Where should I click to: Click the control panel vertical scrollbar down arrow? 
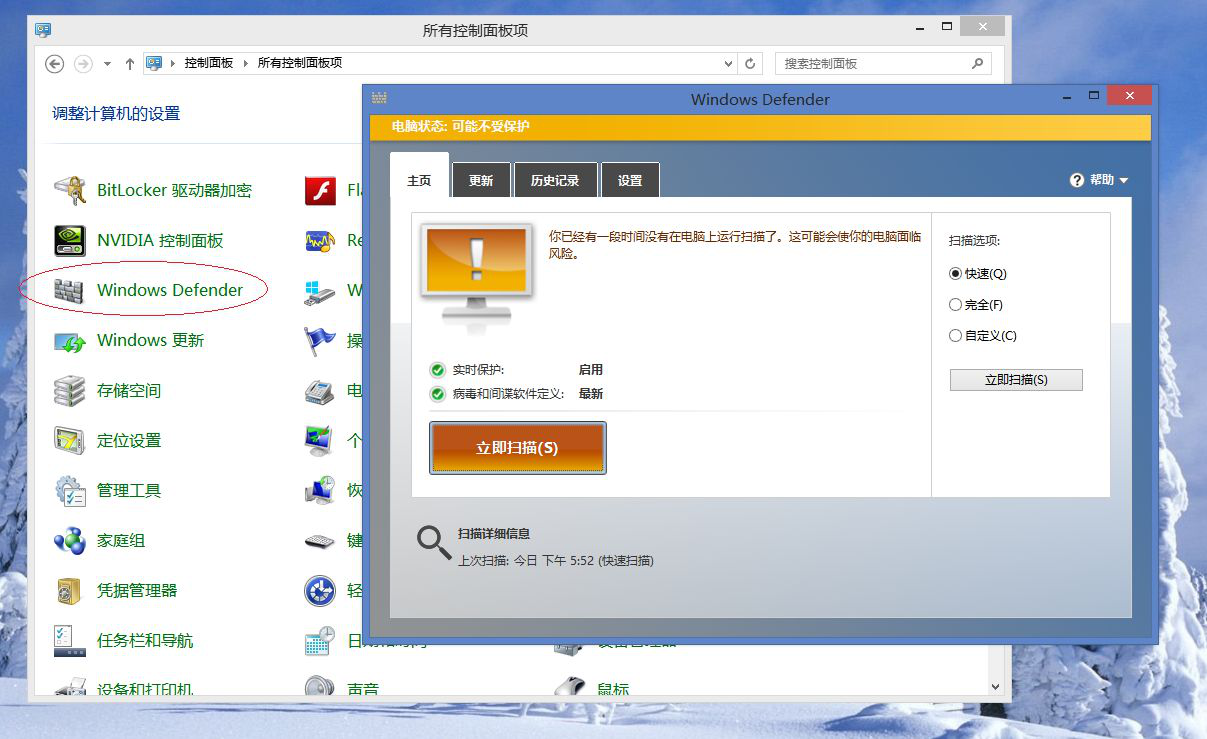[x=995, y=687]
